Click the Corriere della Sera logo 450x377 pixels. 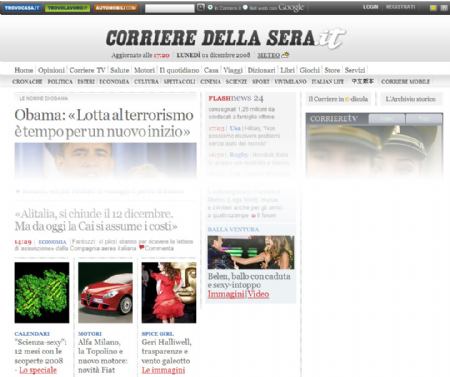click(x=225, y=39)
